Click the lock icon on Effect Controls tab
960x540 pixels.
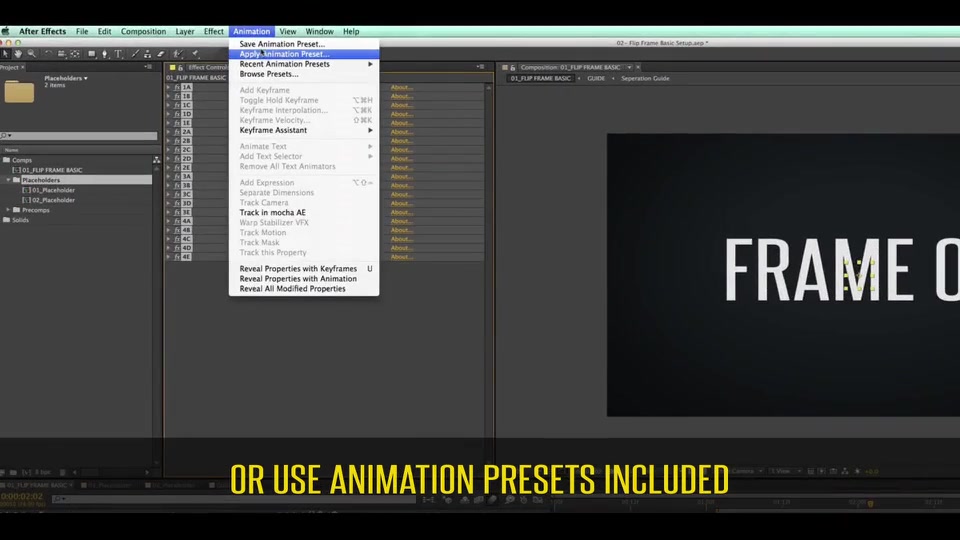coord(181,67)
